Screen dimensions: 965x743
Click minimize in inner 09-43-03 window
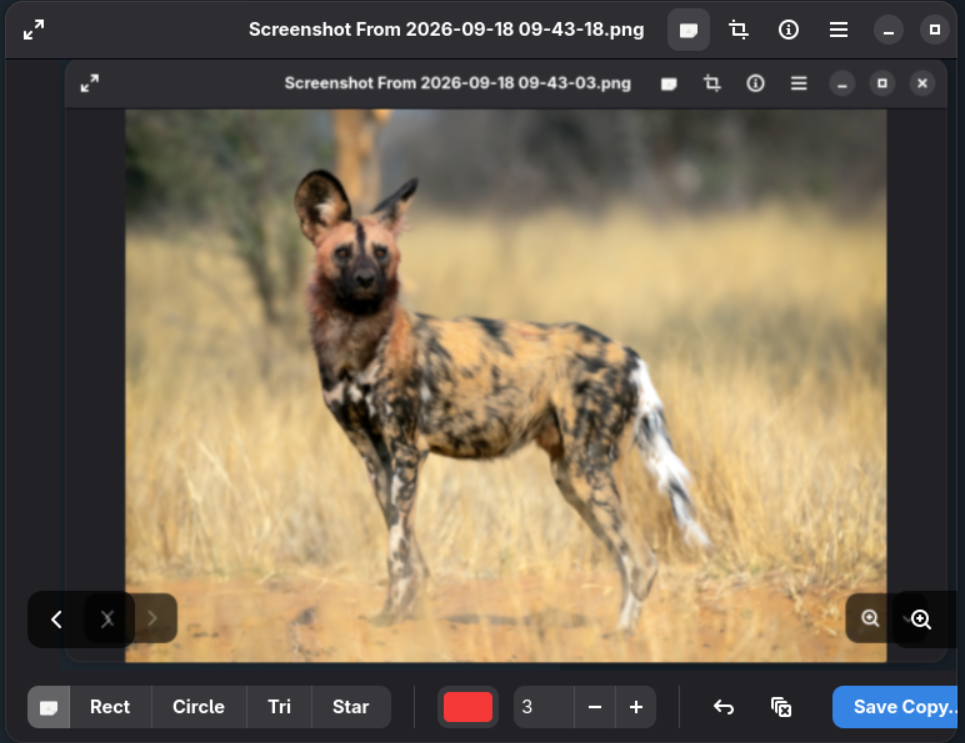pos(842,83)
